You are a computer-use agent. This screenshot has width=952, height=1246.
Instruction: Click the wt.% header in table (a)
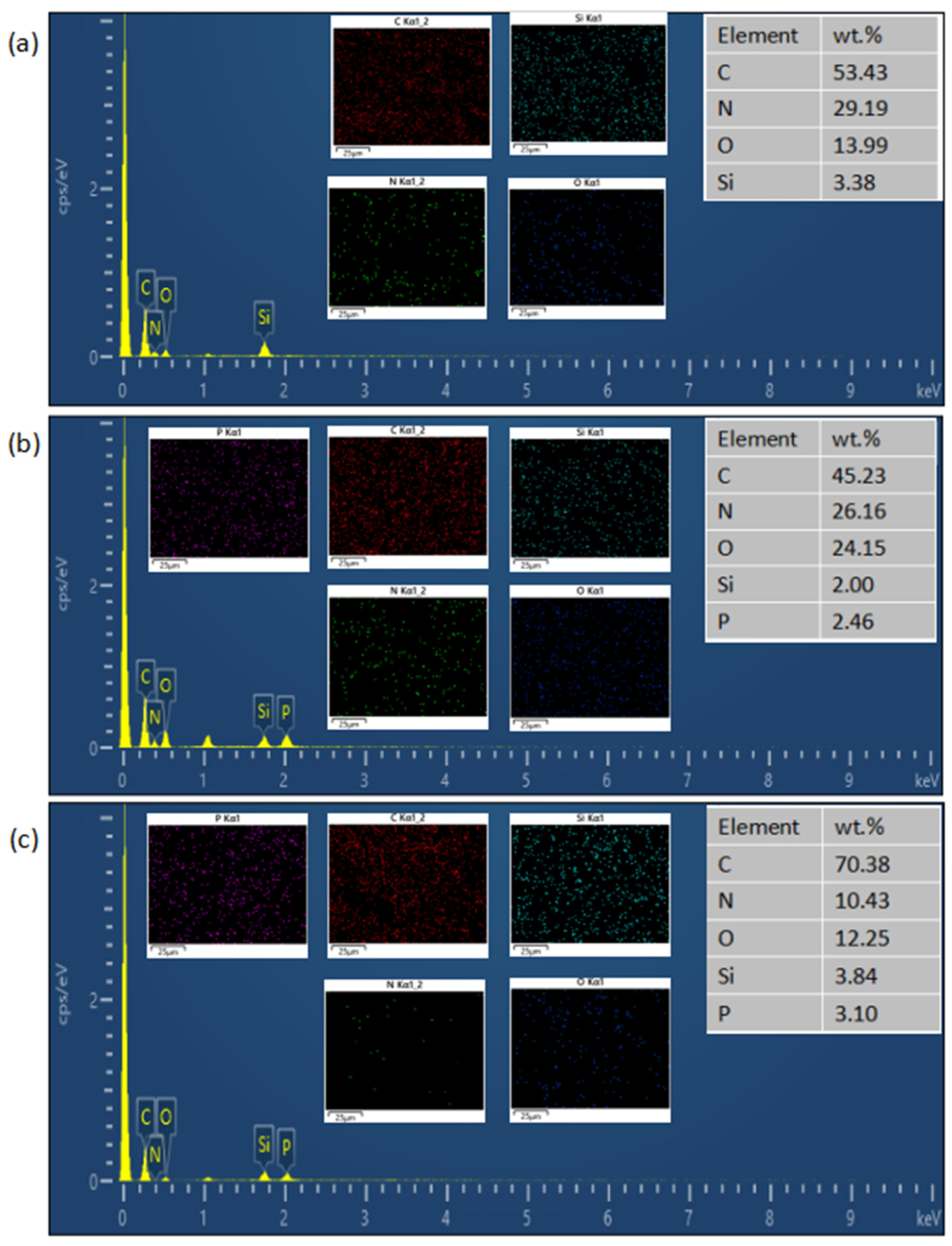(x=857, y=36)
